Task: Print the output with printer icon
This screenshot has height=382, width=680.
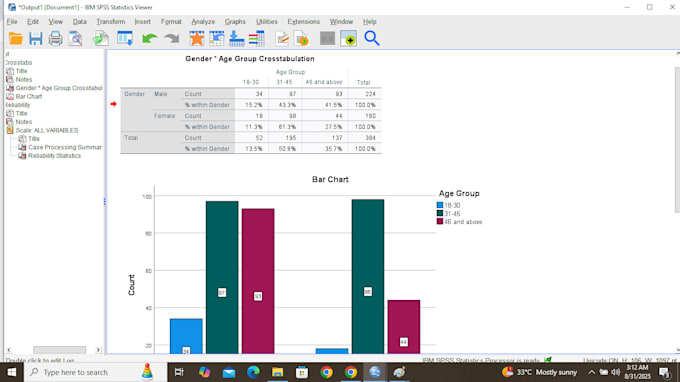Action: tap(56, 39)
